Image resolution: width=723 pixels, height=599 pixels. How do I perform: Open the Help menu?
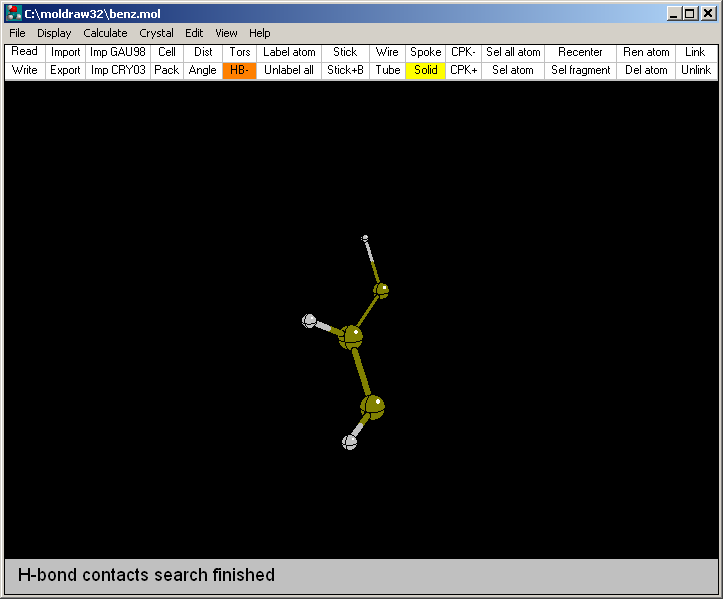pos(260,33)
